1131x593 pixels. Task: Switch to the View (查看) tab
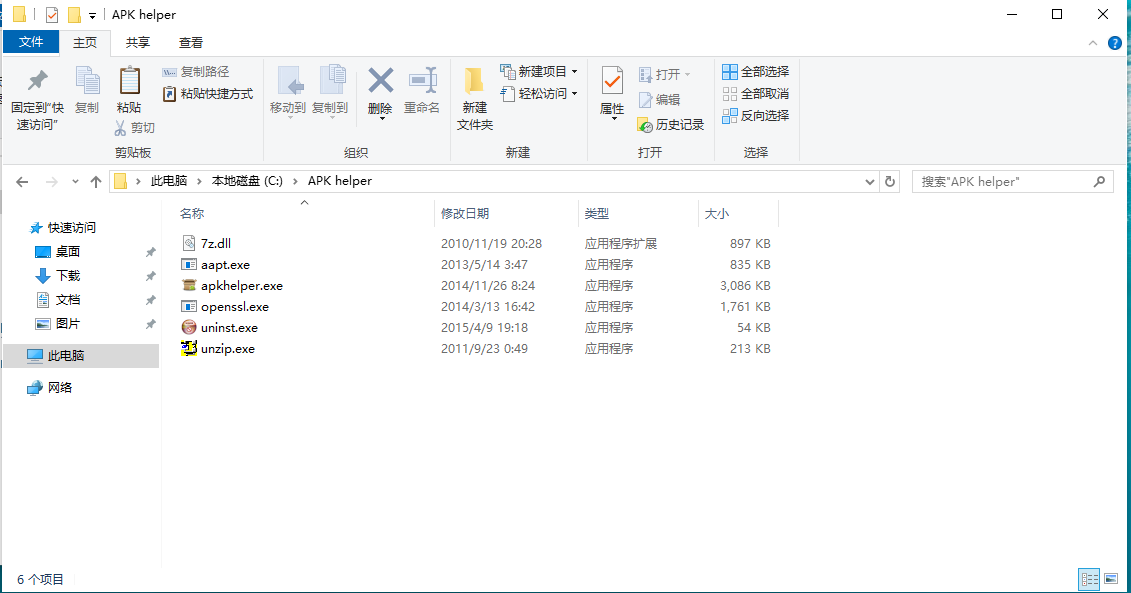pos(191,43)
